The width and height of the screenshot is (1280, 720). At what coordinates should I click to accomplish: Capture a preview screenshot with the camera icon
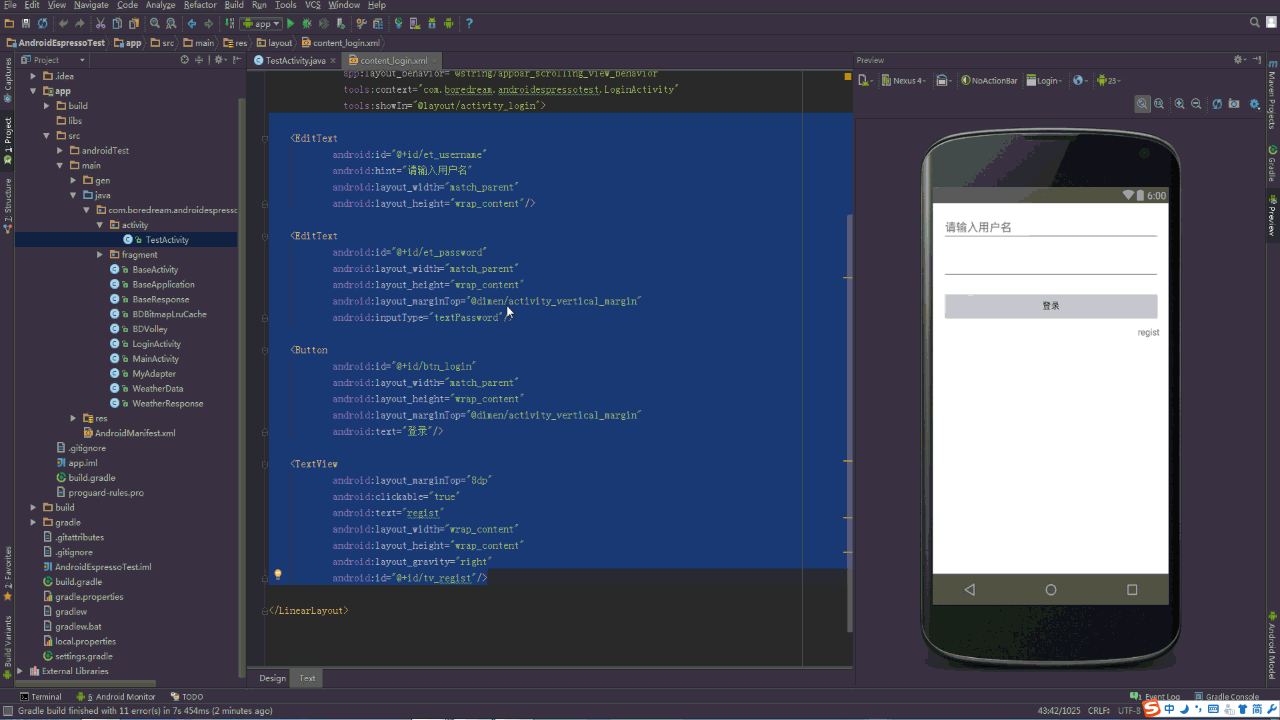1232,104
